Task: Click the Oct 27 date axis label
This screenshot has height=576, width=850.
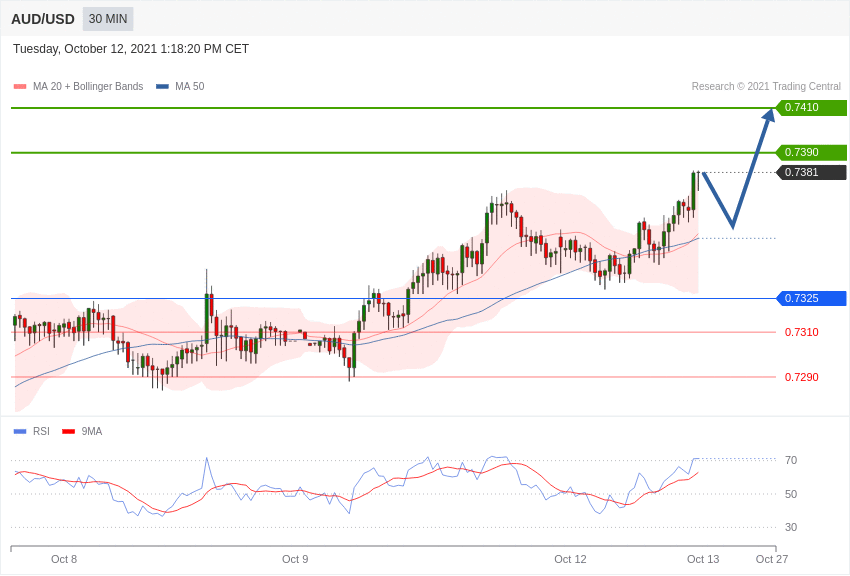Action: pyautogui.click(x=772, y=559)
